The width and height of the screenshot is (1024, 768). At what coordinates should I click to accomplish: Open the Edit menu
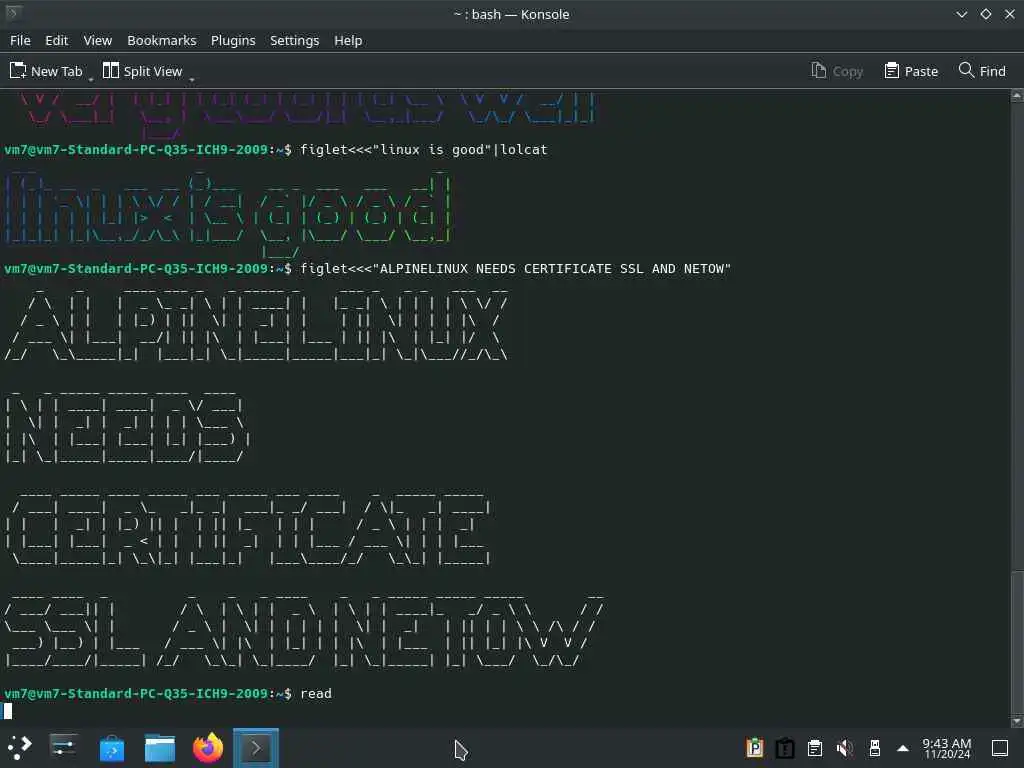click(x=56, y=40)
